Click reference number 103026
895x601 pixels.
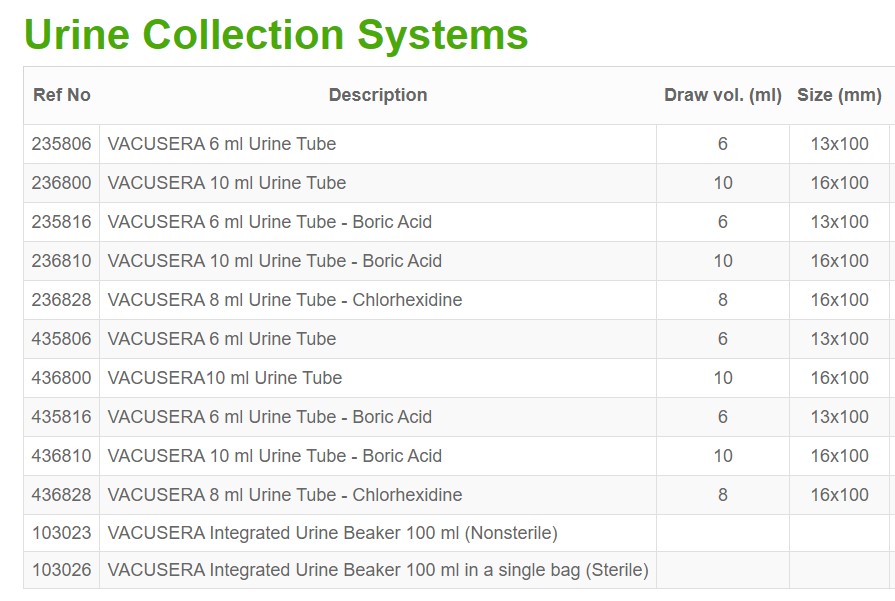coord(62,570)
